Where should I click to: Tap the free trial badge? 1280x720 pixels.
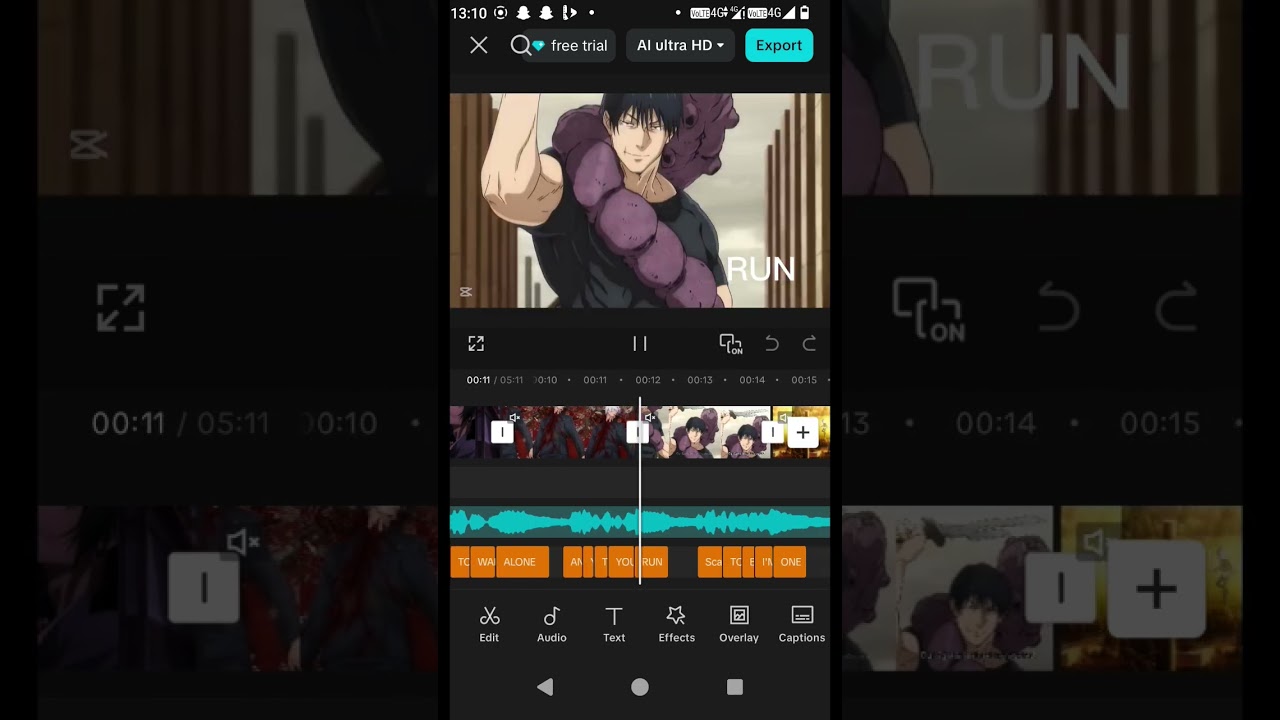[572, 46]
